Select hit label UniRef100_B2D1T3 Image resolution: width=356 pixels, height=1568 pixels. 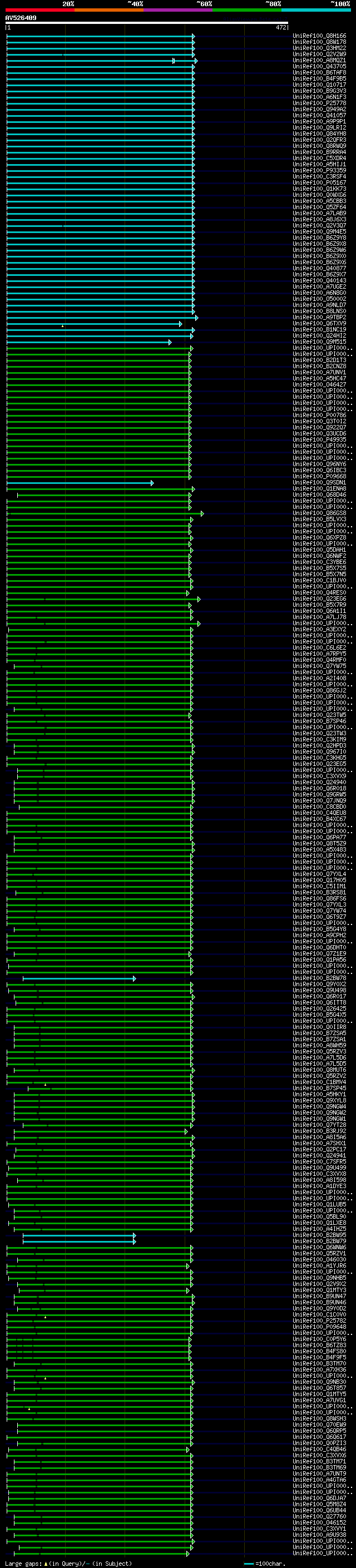(x=319, y=360)
